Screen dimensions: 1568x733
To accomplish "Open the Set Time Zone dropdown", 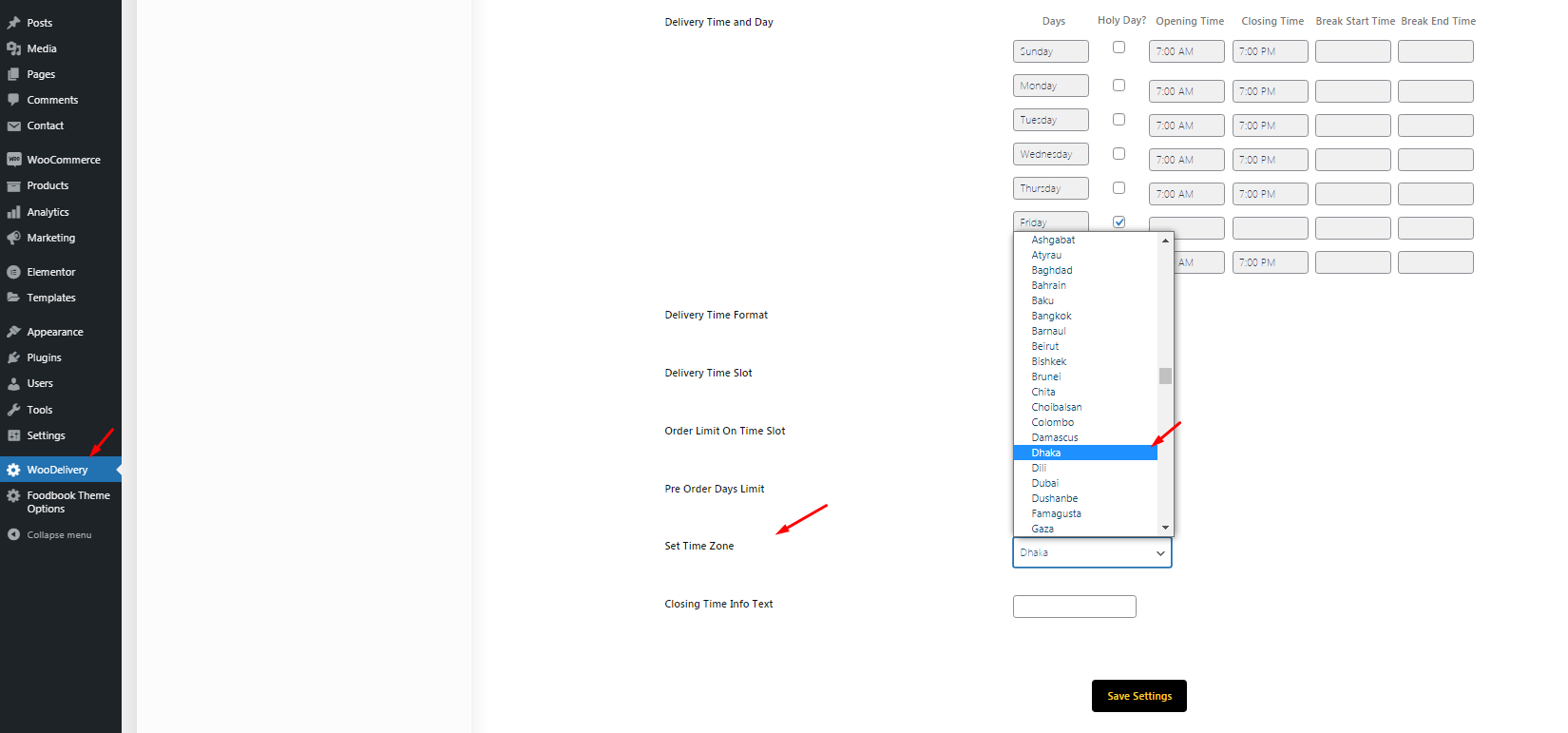I will pos(1092,552).
